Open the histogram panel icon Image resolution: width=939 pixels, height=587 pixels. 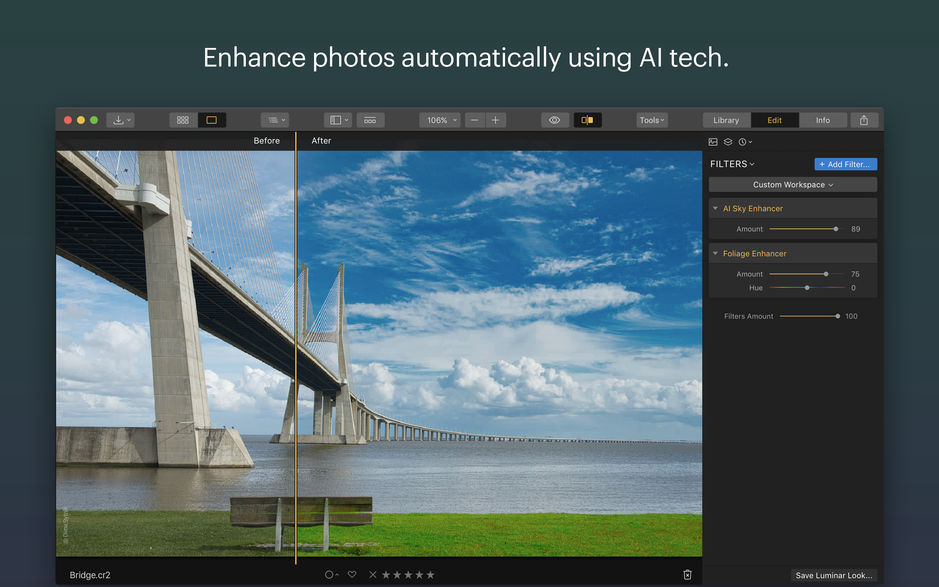712,141
